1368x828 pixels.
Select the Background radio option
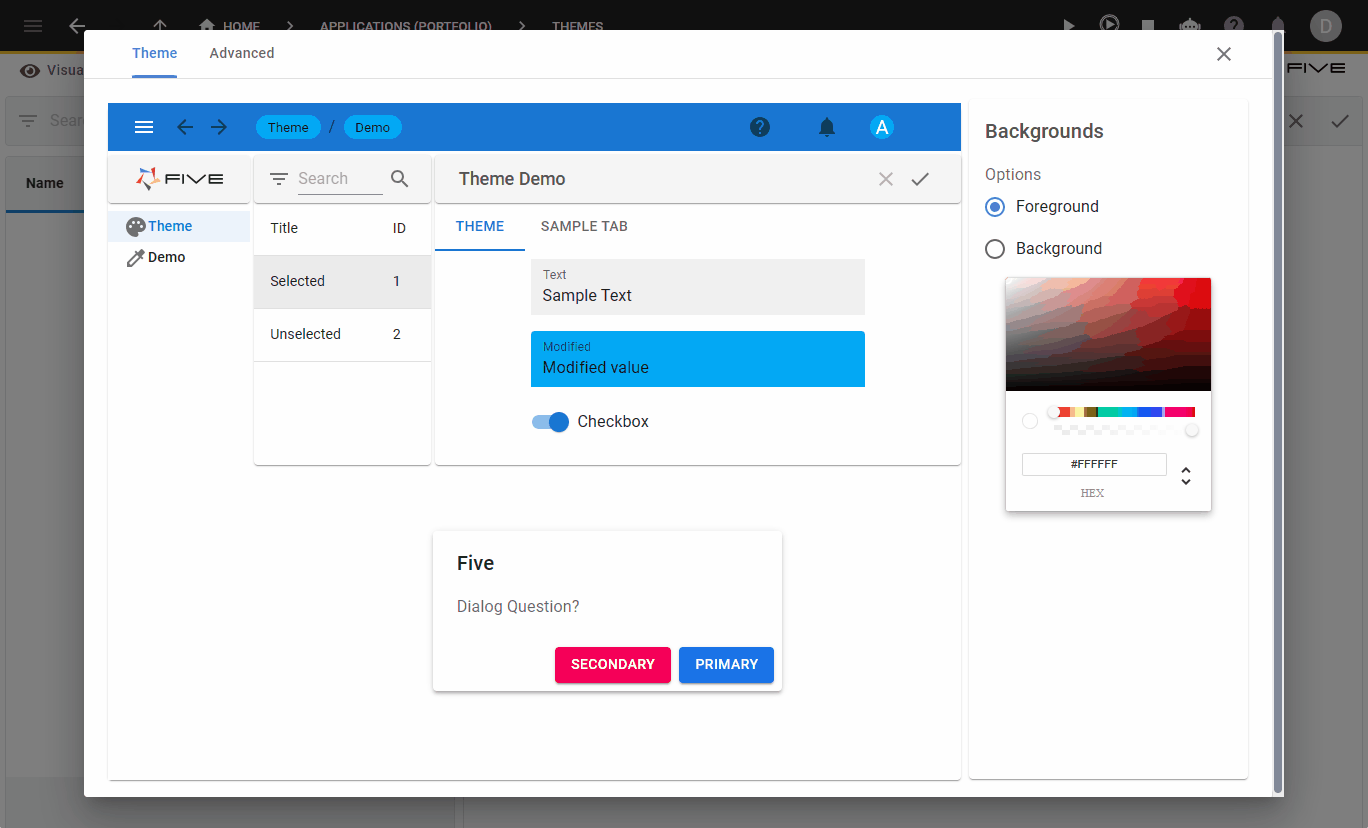(995, 249)
